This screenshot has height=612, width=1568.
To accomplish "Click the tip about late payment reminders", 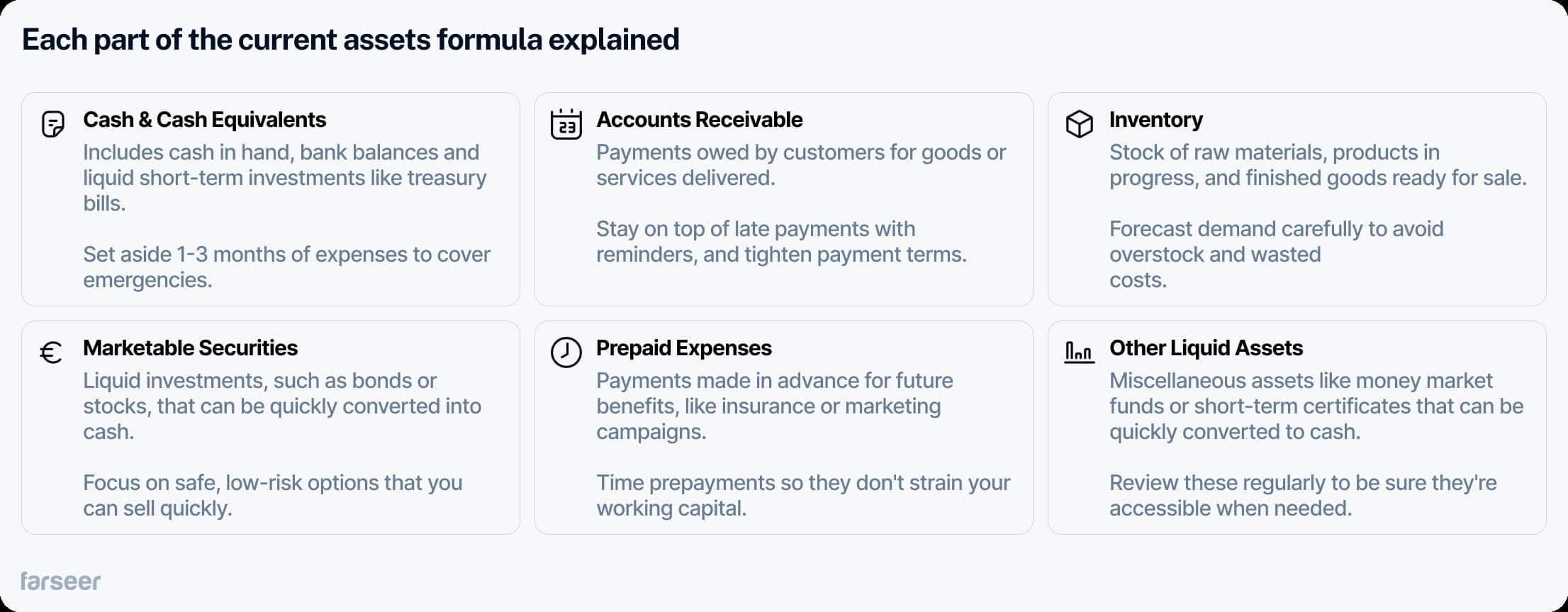I will pos(780,242).
